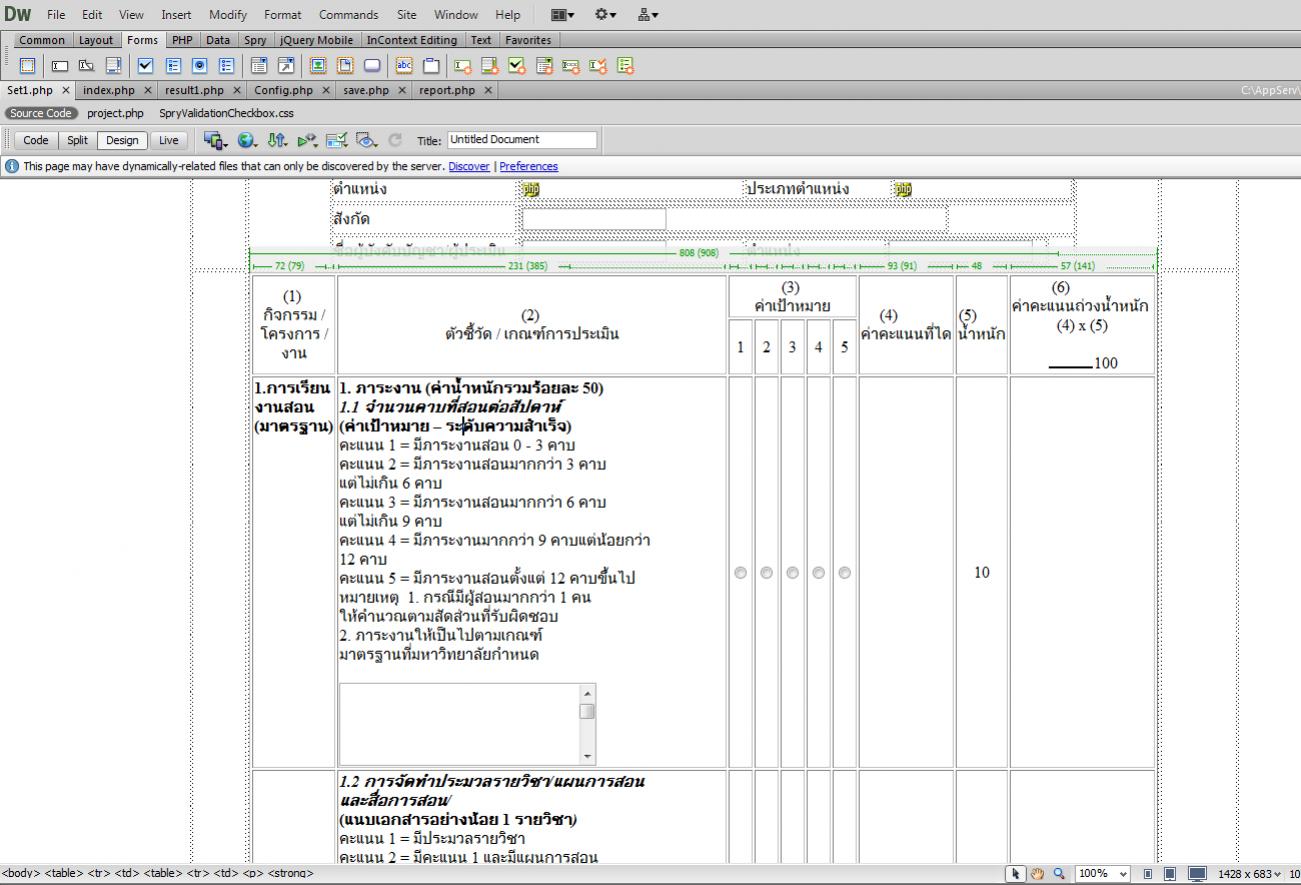Insert a Hidden Field form object

(x=86, y=65)
